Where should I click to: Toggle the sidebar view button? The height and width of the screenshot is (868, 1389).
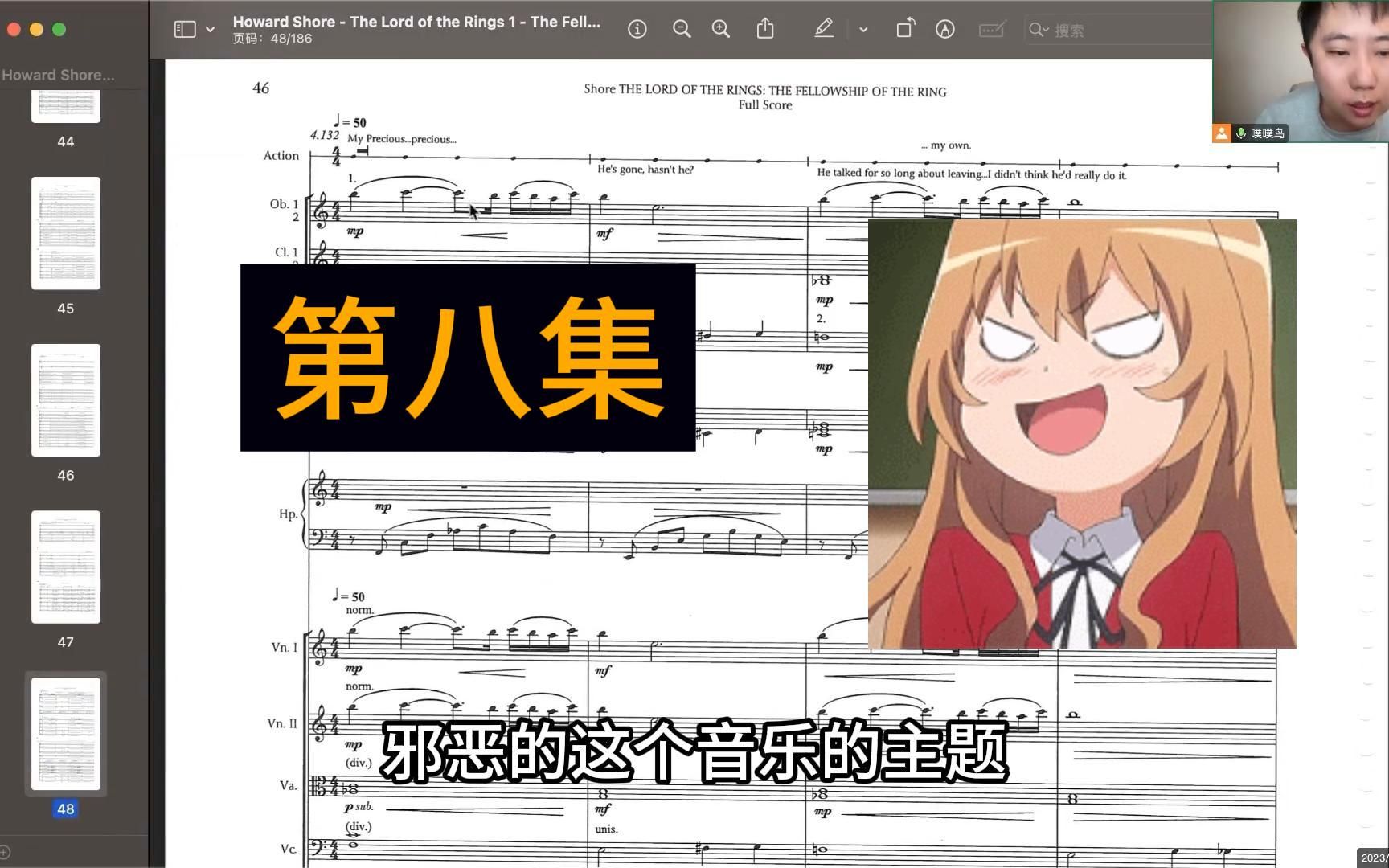185,29
